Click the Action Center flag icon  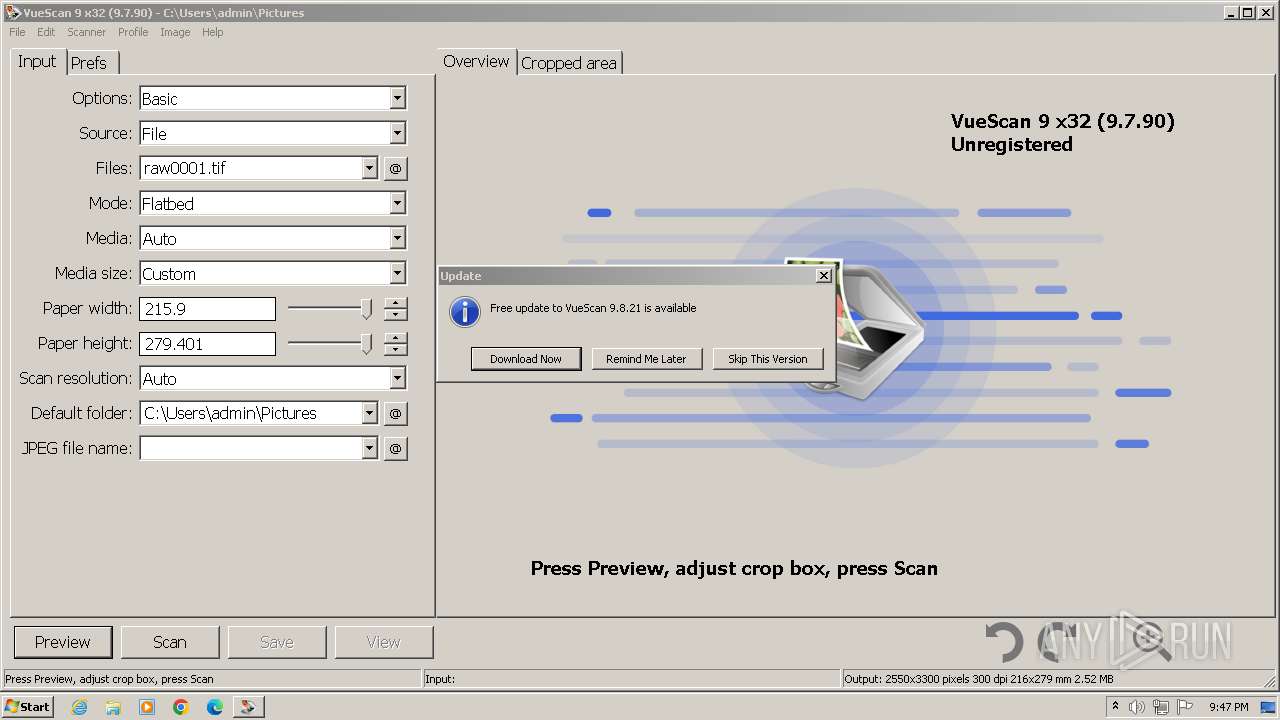[x=1185, y=707]
